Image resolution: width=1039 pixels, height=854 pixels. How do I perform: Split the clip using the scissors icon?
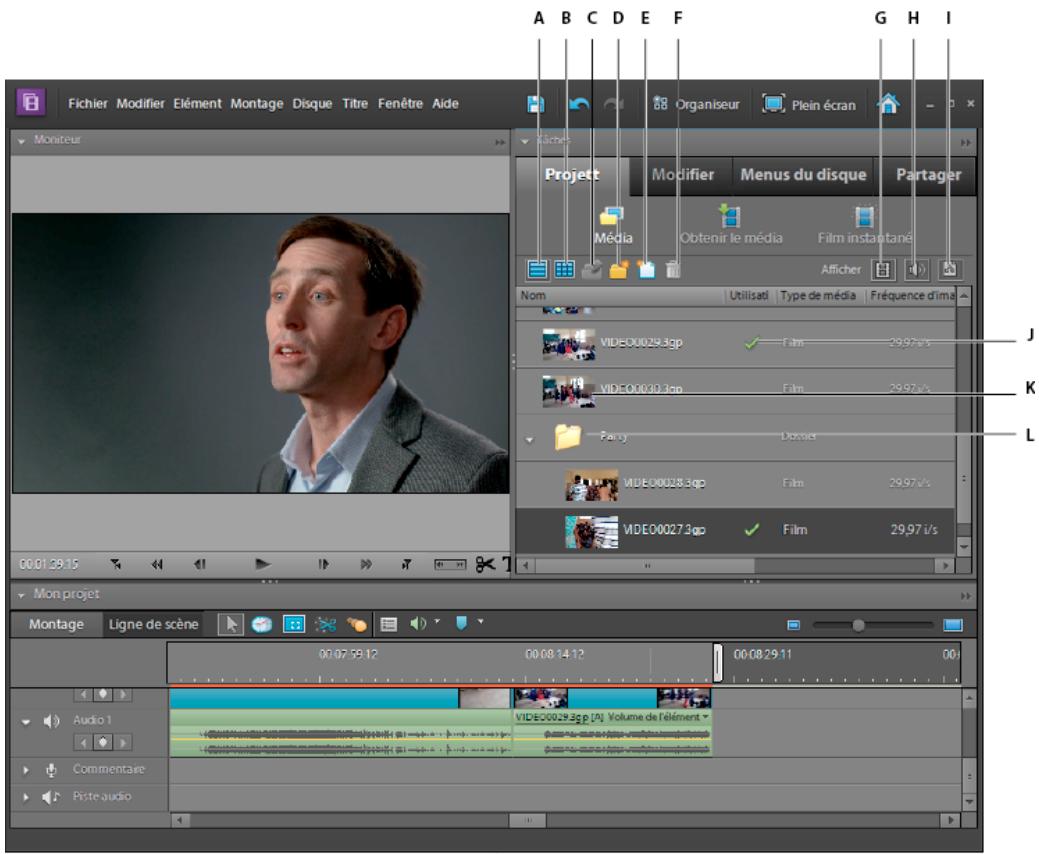[326, 622]
